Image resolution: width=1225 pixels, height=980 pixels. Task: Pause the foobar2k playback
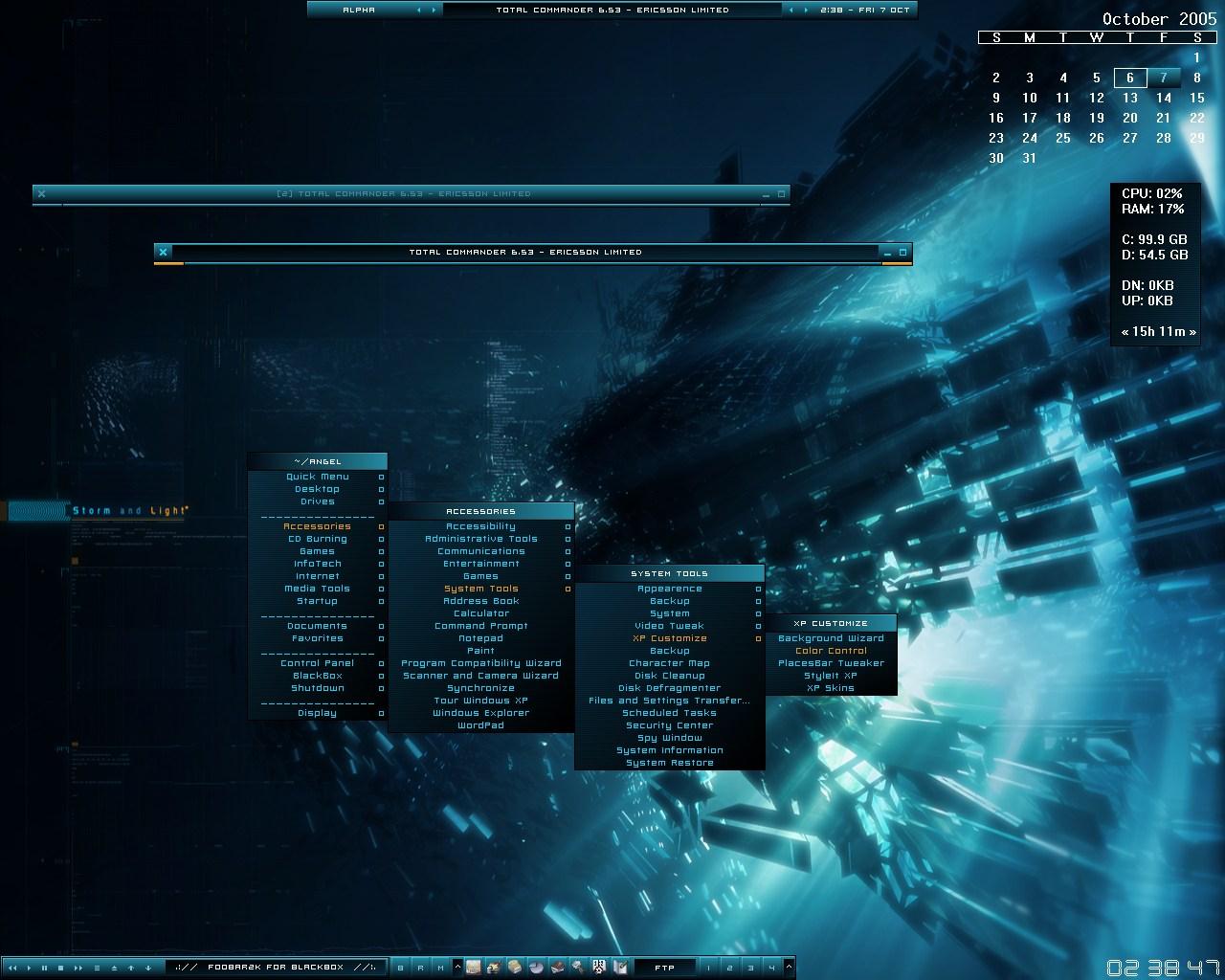(x=44, y=968)
